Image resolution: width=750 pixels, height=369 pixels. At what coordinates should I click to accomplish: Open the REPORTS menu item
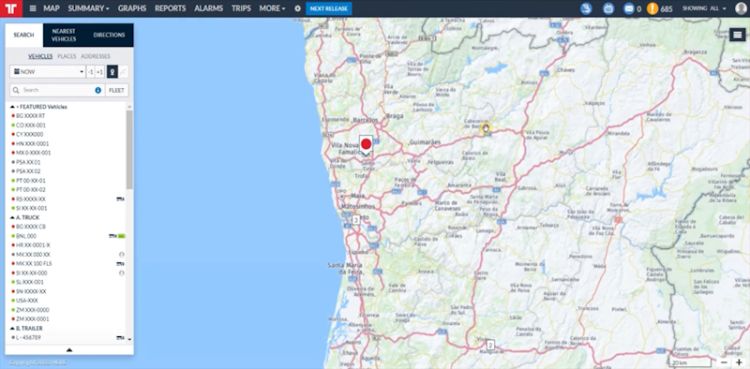pyautogui.click(x=170, y=9)
